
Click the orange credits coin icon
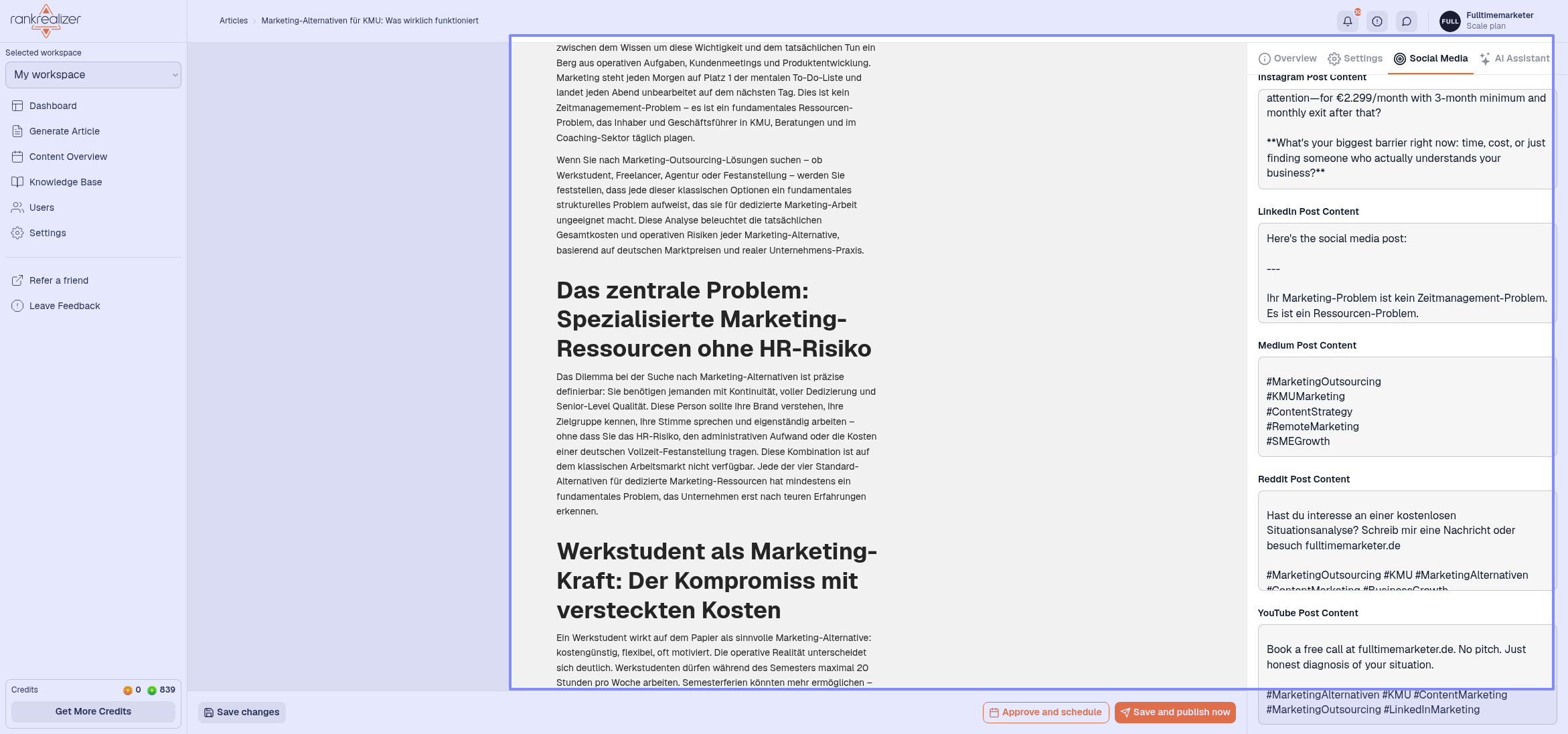[x=127, y=691]
